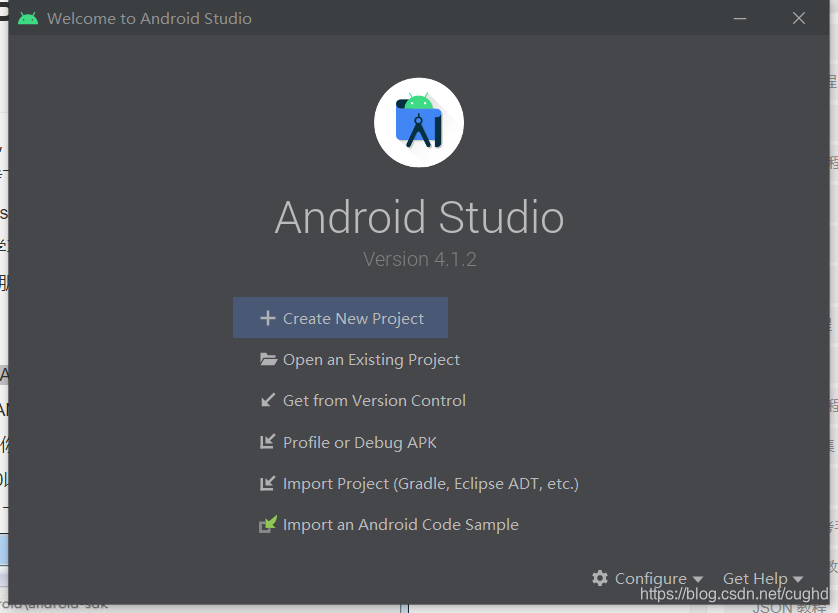Click the Android Studio heading text
Screen dimensions: 838x613
420,218
